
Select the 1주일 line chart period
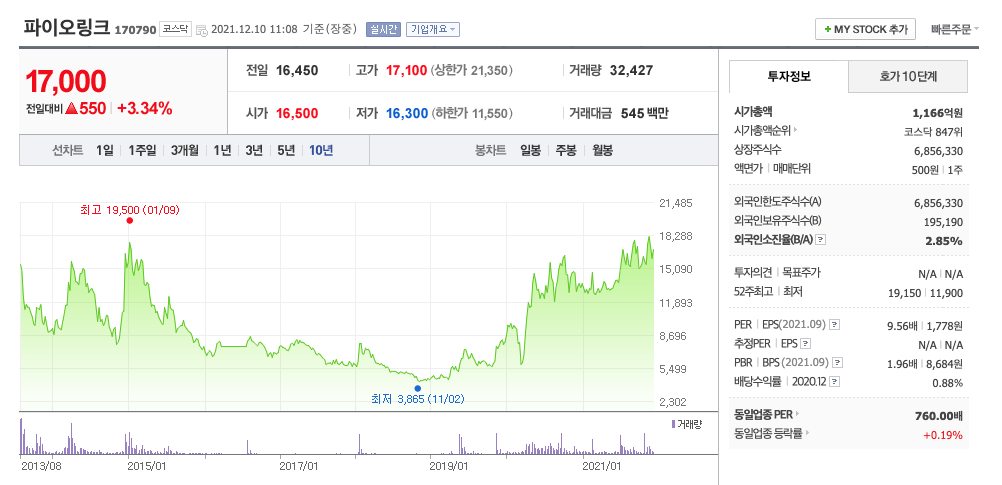(x=142, y=151)
